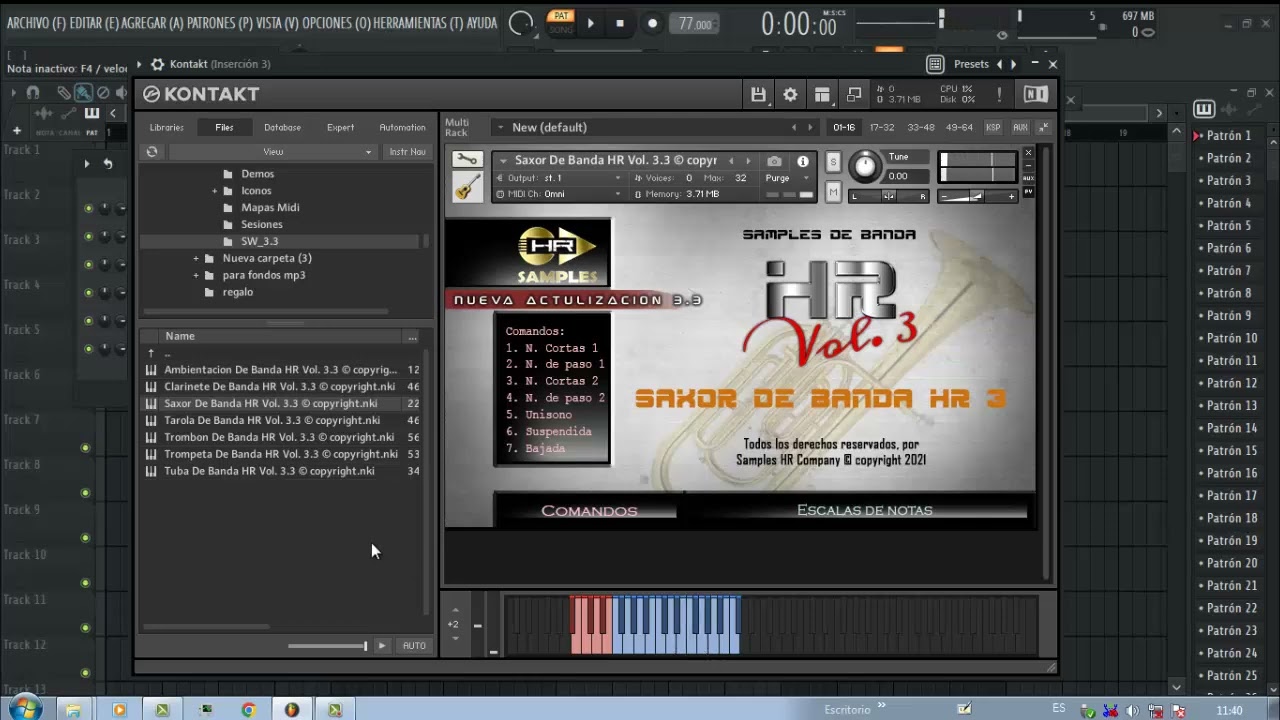Click the Kontakt panic exclamation icon
The height and width of the screenshot is (720, 1280).
(x=999, y=94)
